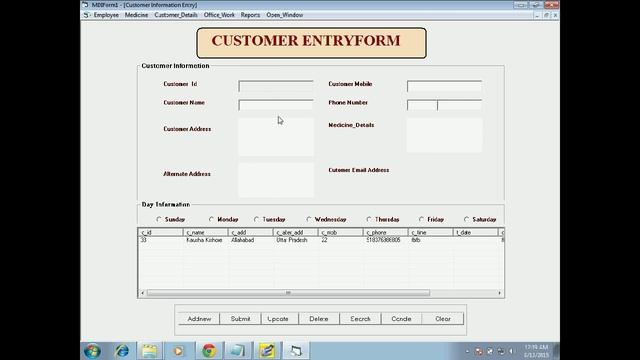Click the c_mob cell showing 22
640x360 pixels.
tap(340, 240)
